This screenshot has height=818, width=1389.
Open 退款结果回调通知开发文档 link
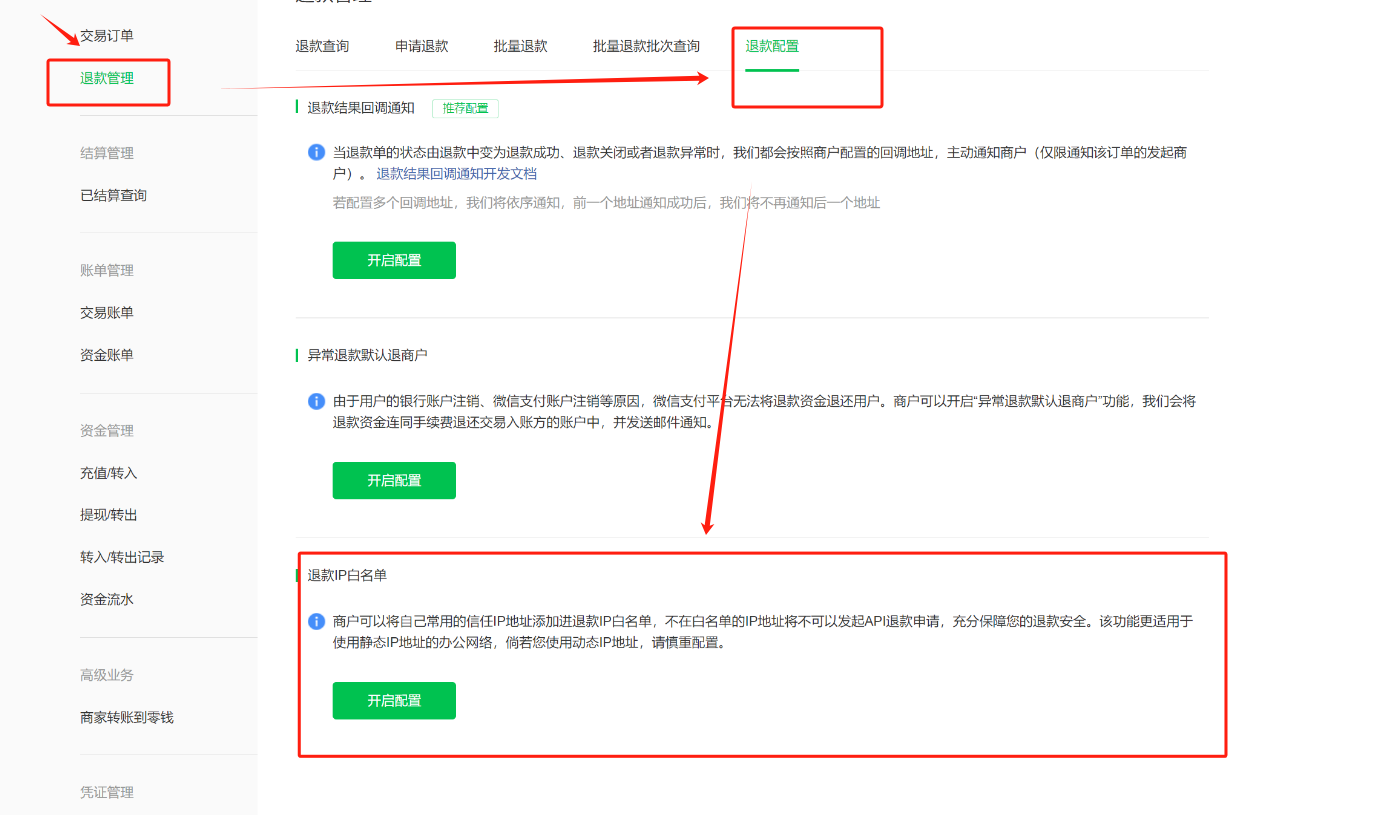(456, 174)
